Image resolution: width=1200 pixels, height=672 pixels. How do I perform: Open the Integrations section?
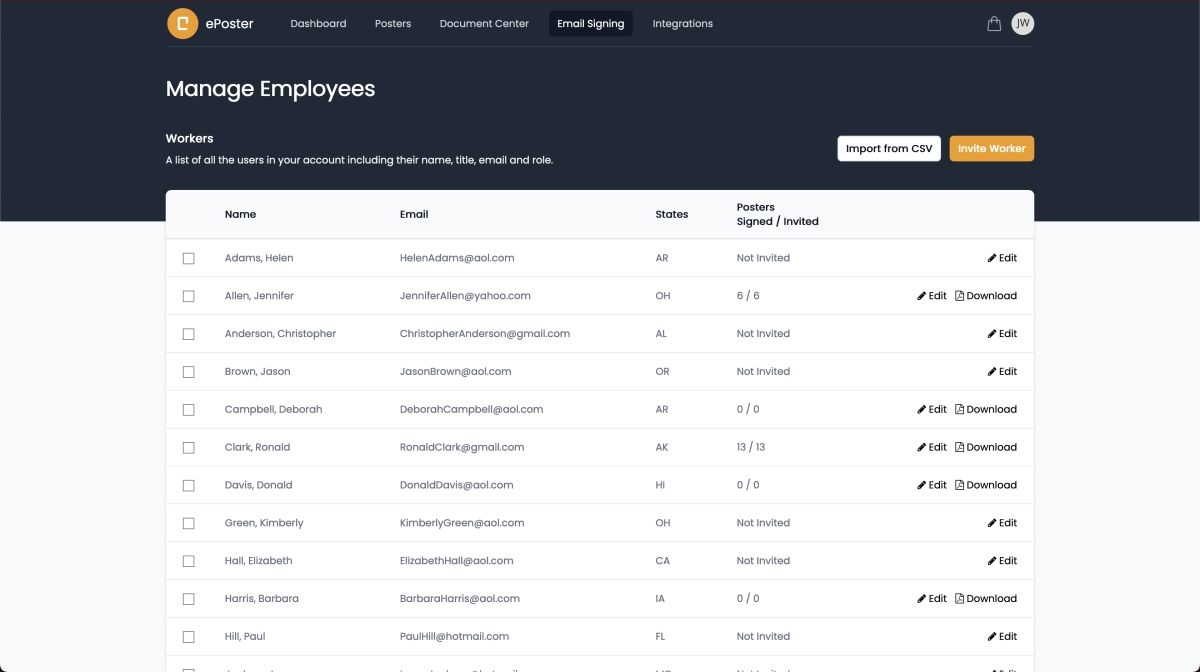[x=683, y=23]
